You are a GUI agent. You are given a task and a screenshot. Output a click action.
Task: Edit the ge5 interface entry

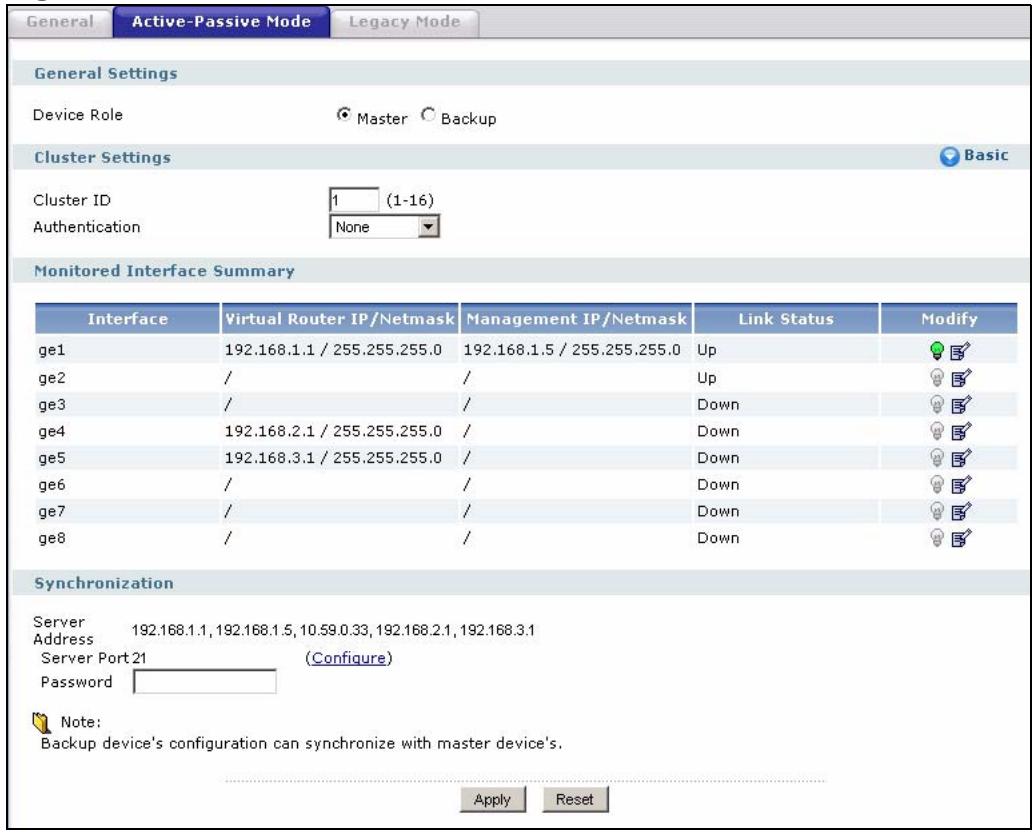(961, 458)
